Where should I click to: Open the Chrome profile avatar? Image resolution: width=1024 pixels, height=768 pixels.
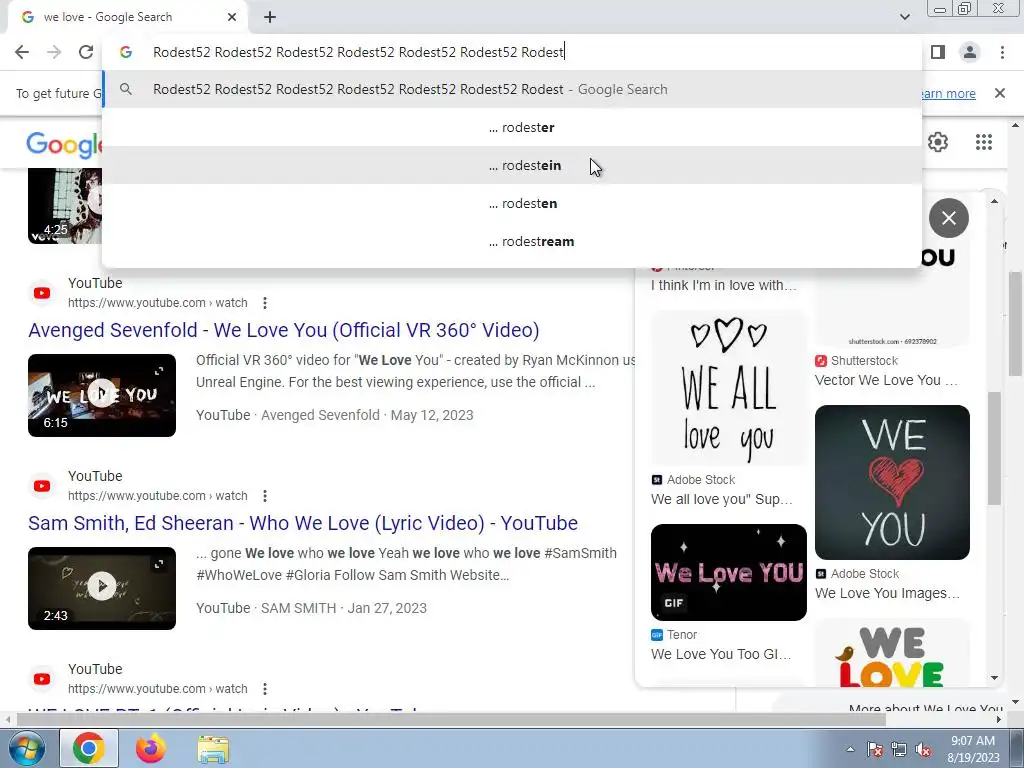[970, 52]
